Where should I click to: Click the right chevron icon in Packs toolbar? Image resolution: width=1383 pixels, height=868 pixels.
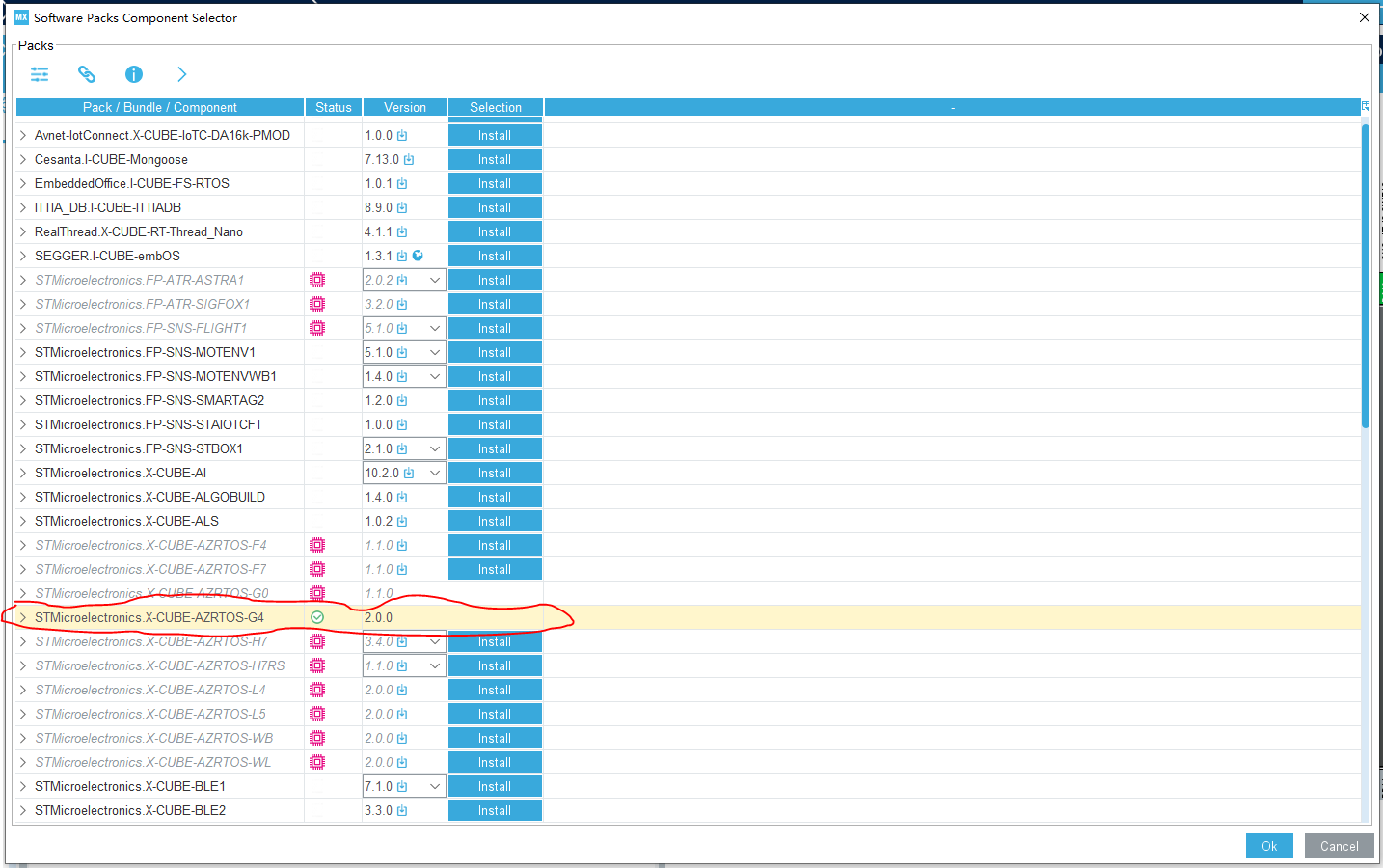point(181,74)
